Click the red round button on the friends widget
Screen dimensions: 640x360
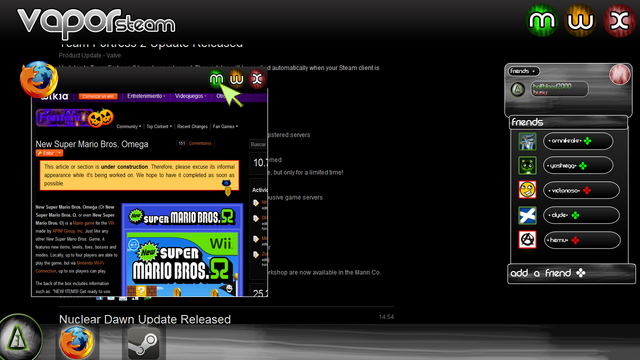point(620,74)
